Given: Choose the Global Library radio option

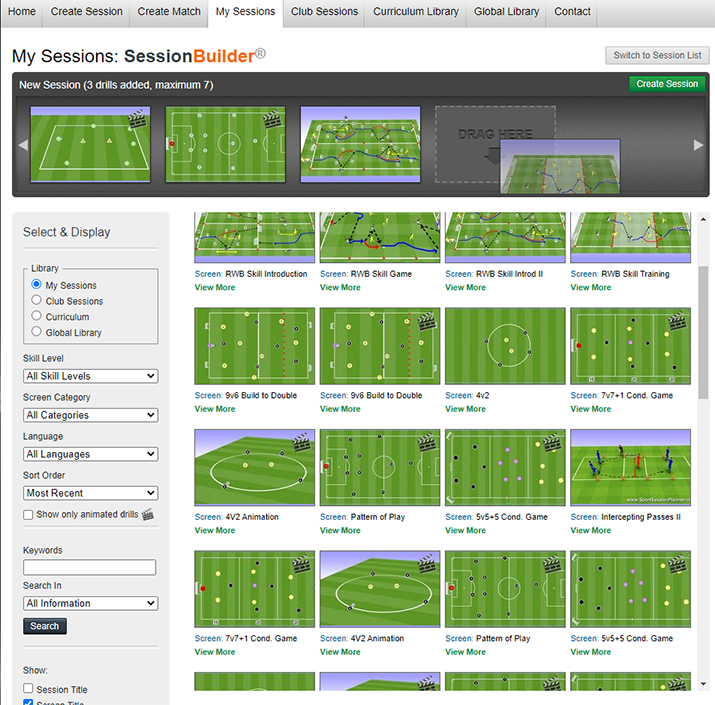Looking at the screenshot, I should click(37, 332).
